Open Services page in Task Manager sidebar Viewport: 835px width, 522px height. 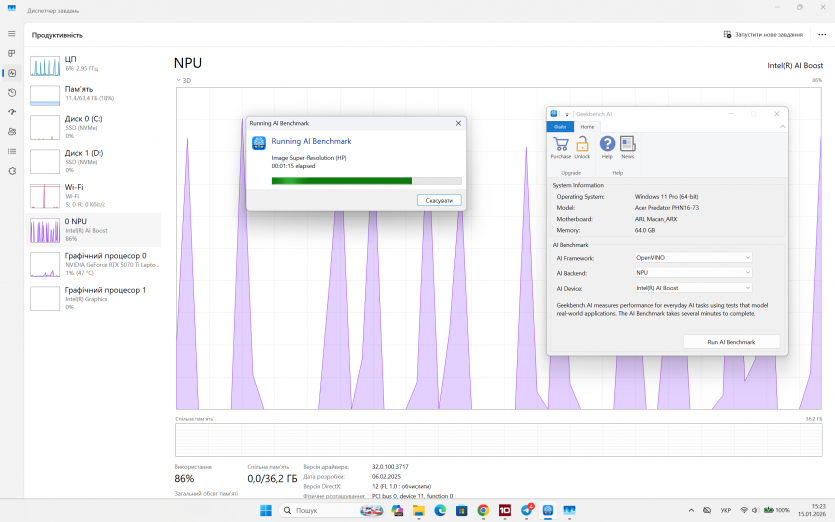12,170
